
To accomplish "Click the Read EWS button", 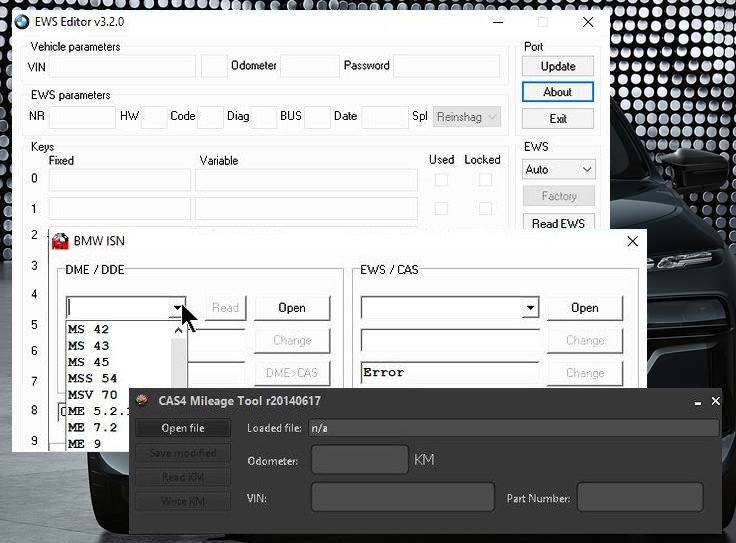I will point(559,222).
